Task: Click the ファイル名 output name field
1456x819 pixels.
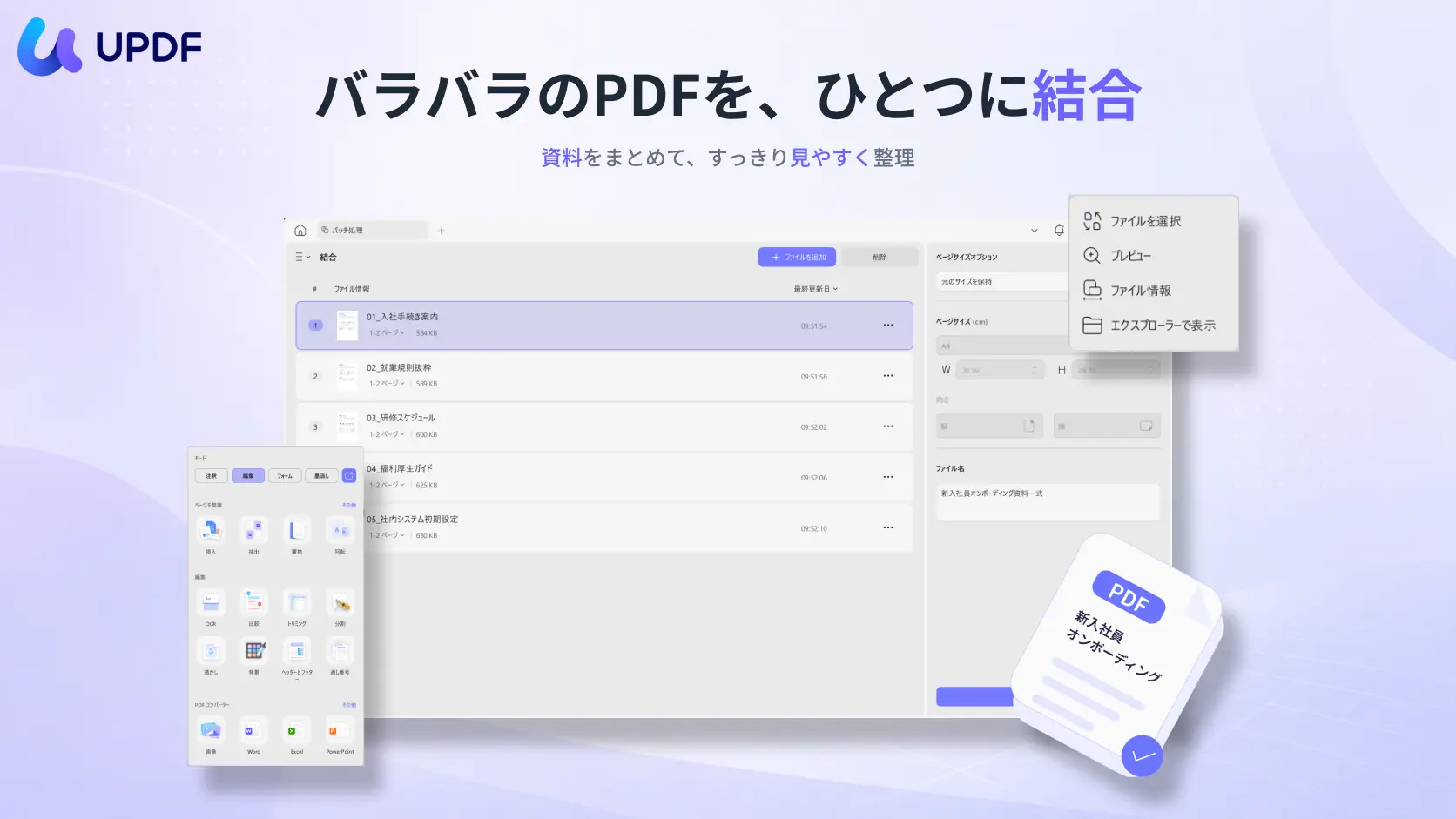Action: pyautogui.click(x=1048, y=502)
